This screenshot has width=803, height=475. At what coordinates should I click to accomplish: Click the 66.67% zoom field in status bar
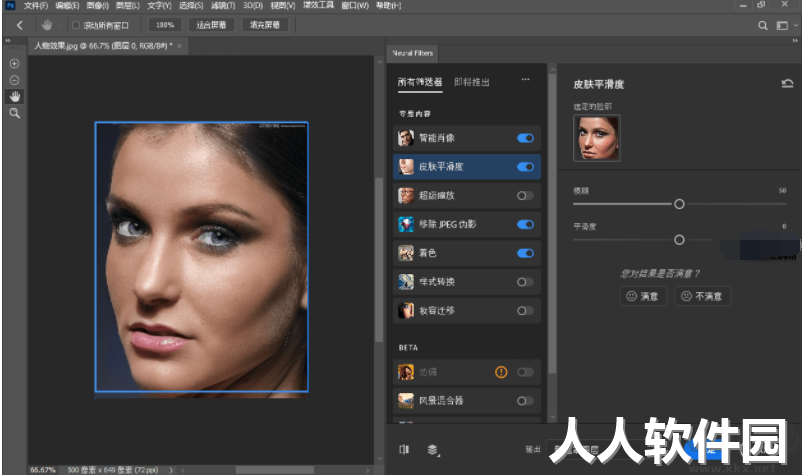click(43, 470)
